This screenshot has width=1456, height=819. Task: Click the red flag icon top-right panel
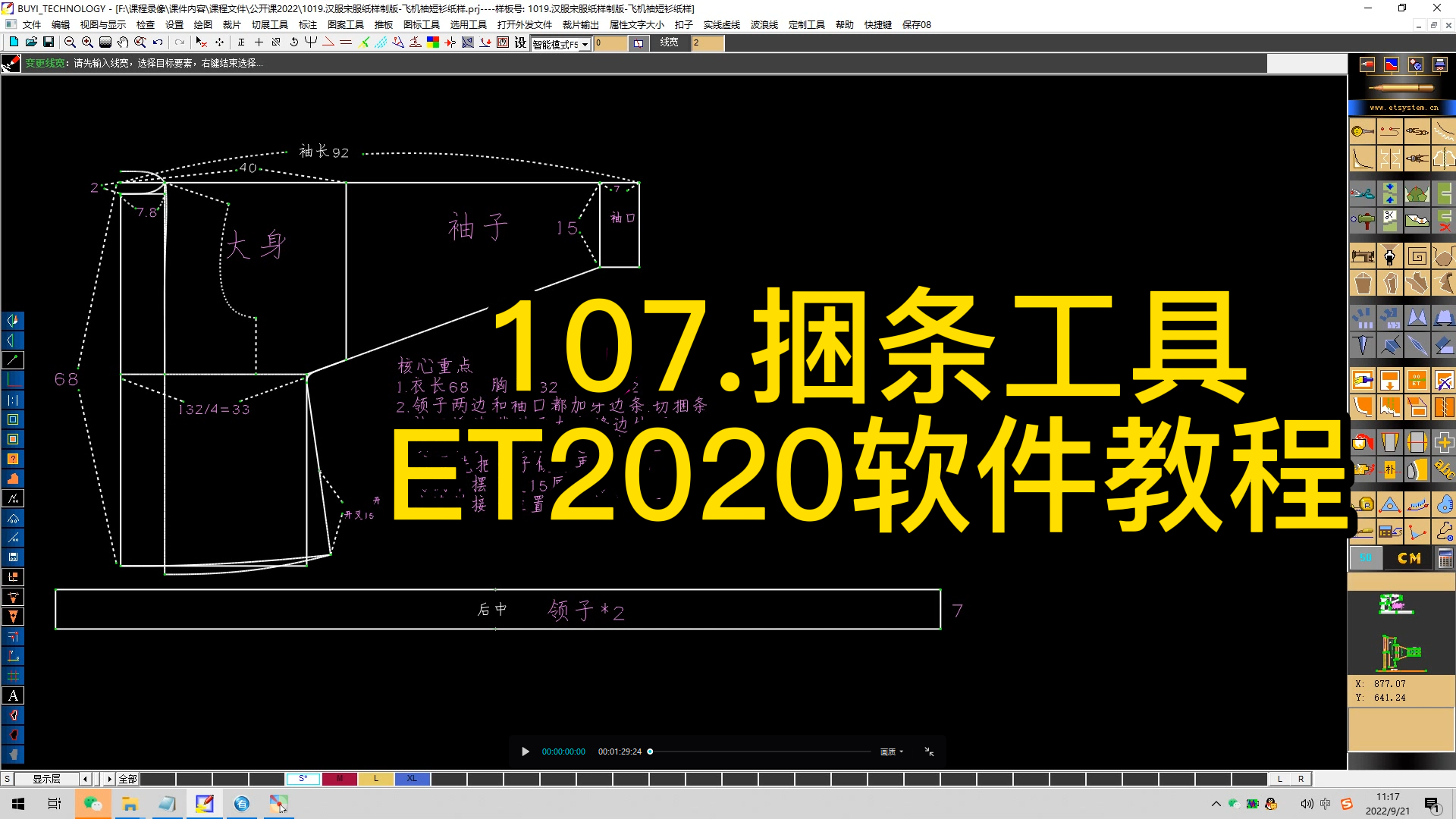pos(1367,65)
